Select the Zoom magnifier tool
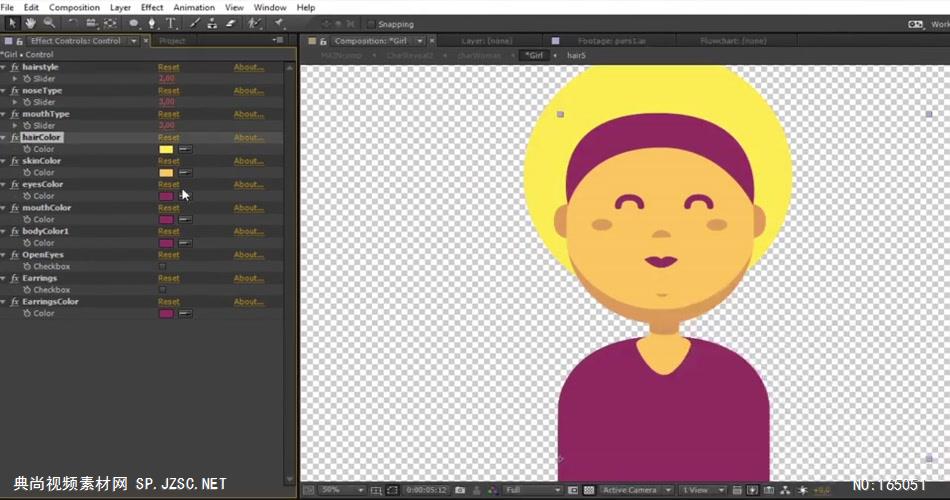The height and width of the screenshot is (500, 950). tap(48, 23)
